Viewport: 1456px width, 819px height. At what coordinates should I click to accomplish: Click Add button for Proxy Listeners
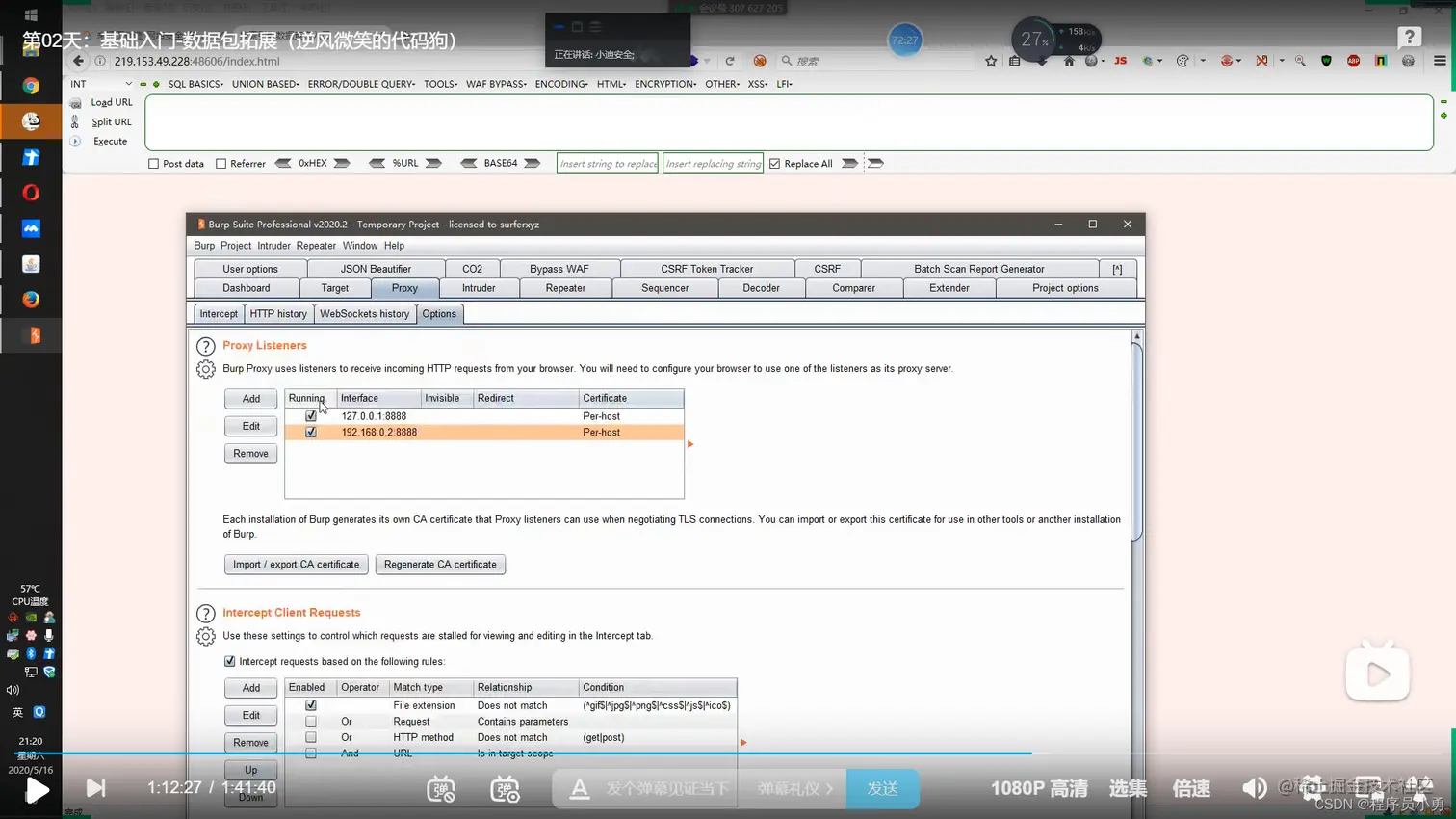(250, 399)
